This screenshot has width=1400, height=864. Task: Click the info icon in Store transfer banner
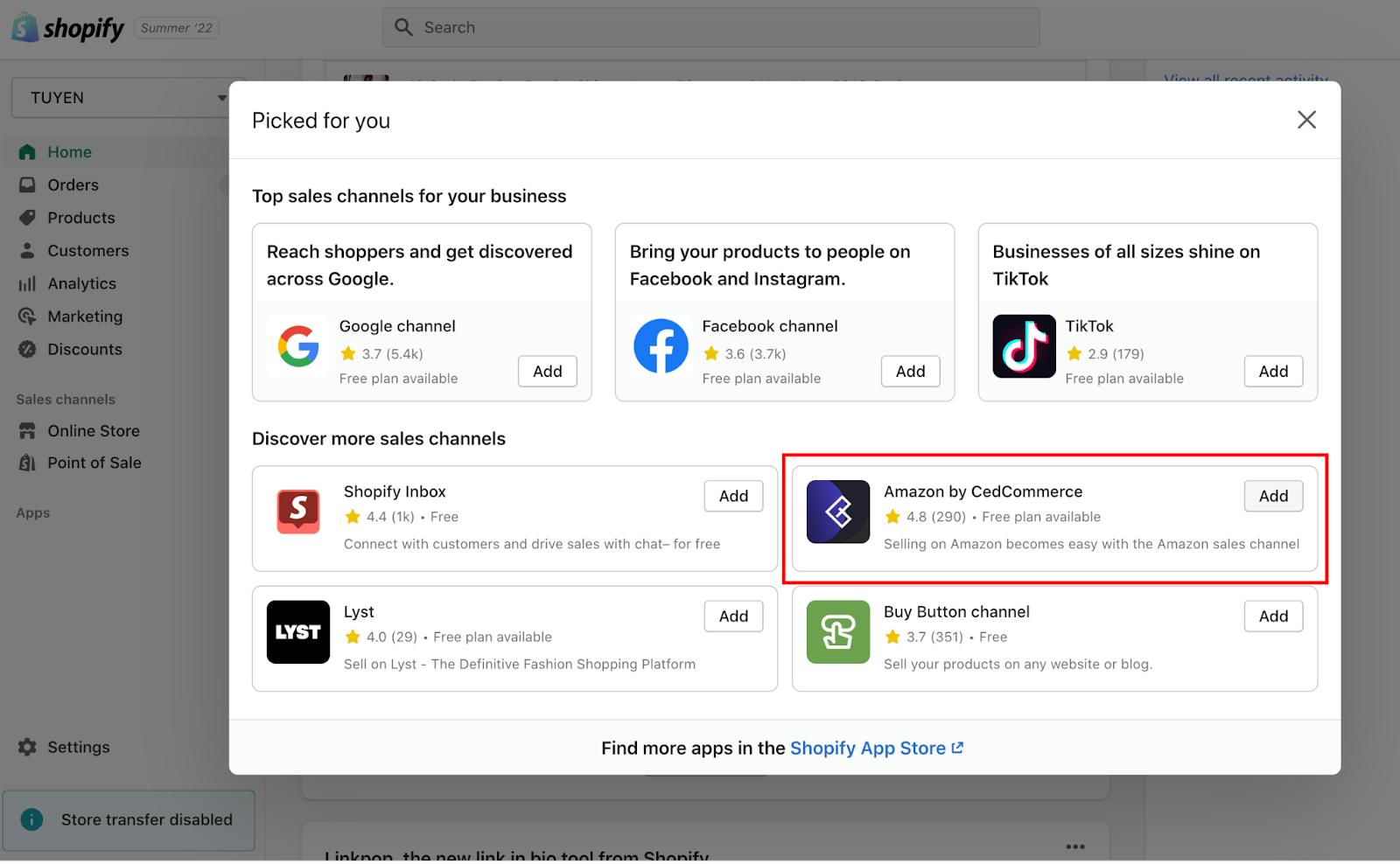[x=31, y=820]
